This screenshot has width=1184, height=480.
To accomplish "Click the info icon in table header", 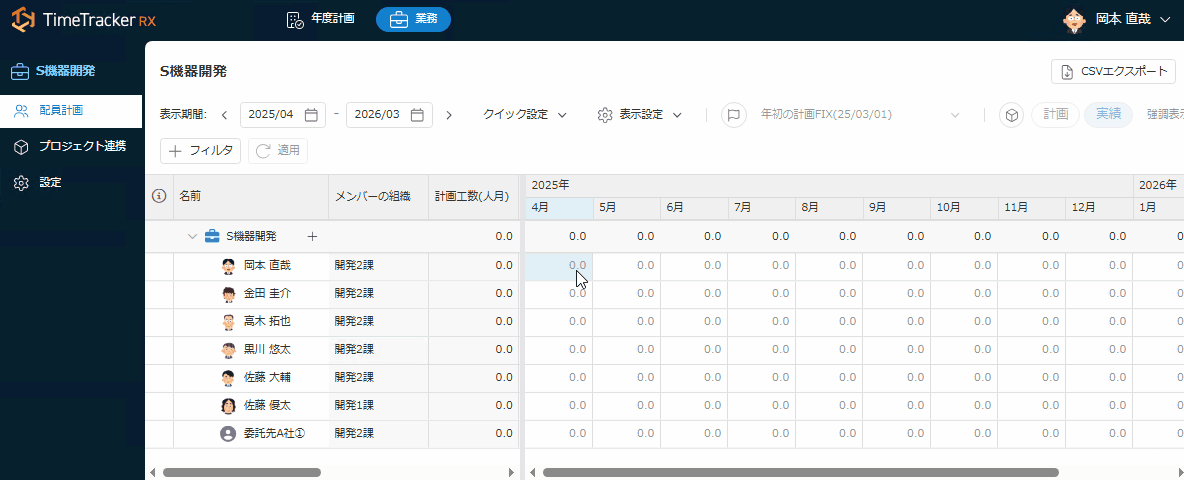I will point(159,197).
